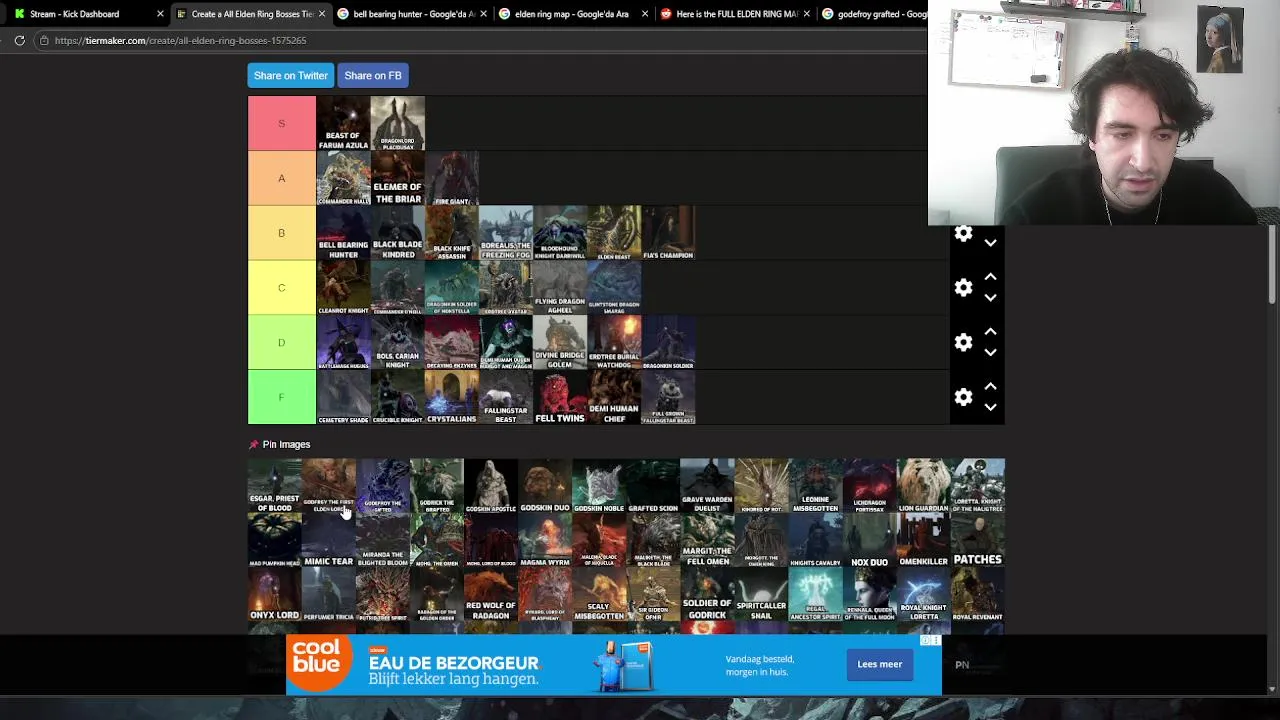Select Demi Human Chief image
The image size is (1280, 720).
coord(614,398)
